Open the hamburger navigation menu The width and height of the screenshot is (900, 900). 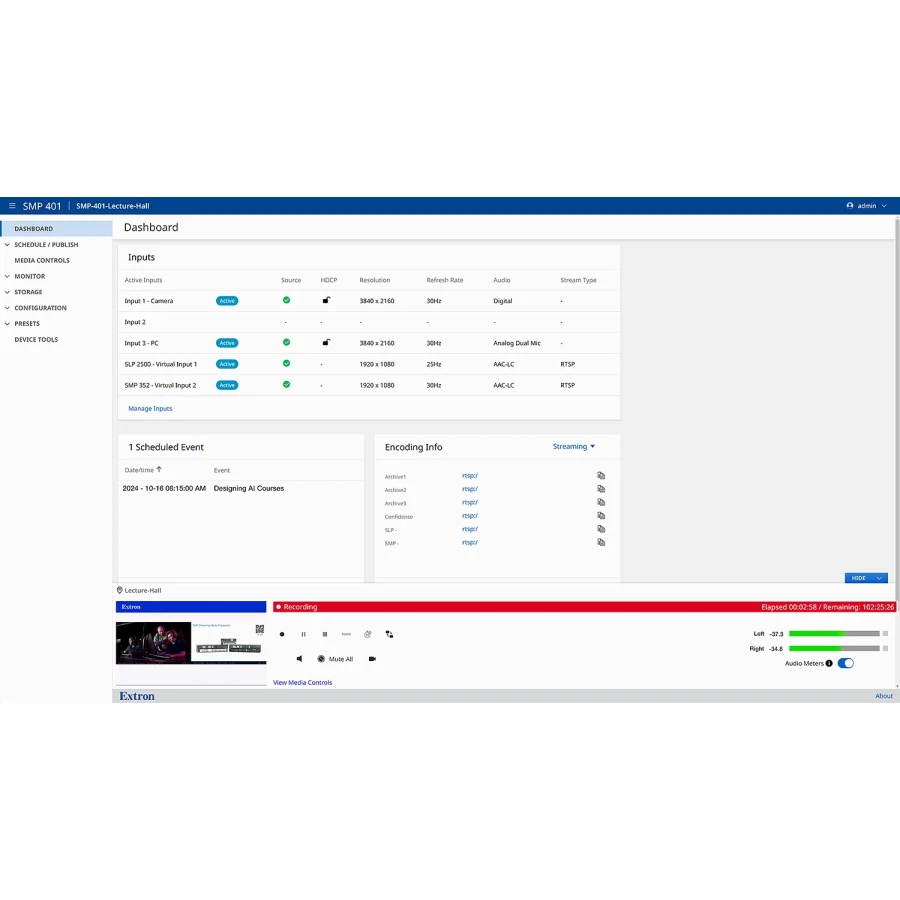click(x=12, y=206)
